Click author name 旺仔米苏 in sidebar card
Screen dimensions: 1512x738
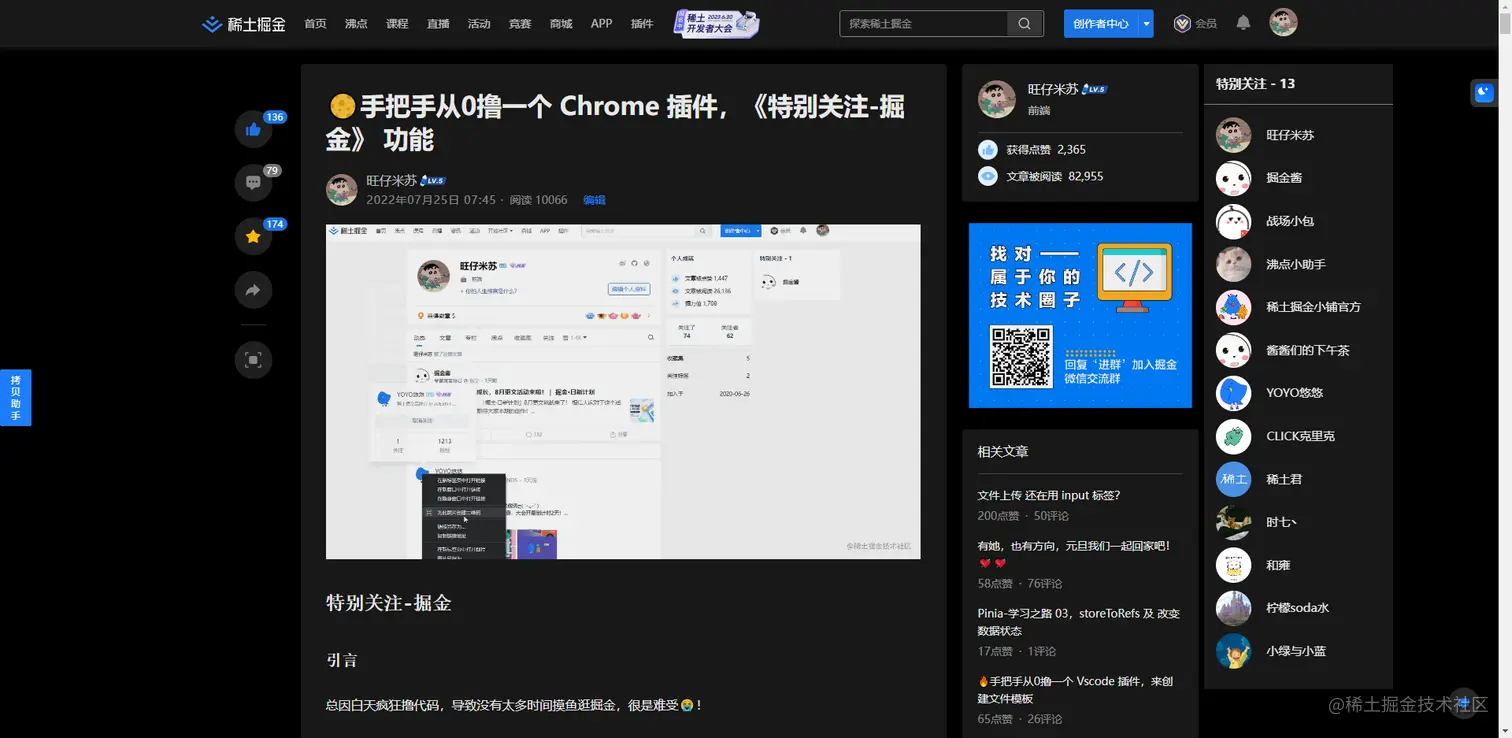point(1053,89)
